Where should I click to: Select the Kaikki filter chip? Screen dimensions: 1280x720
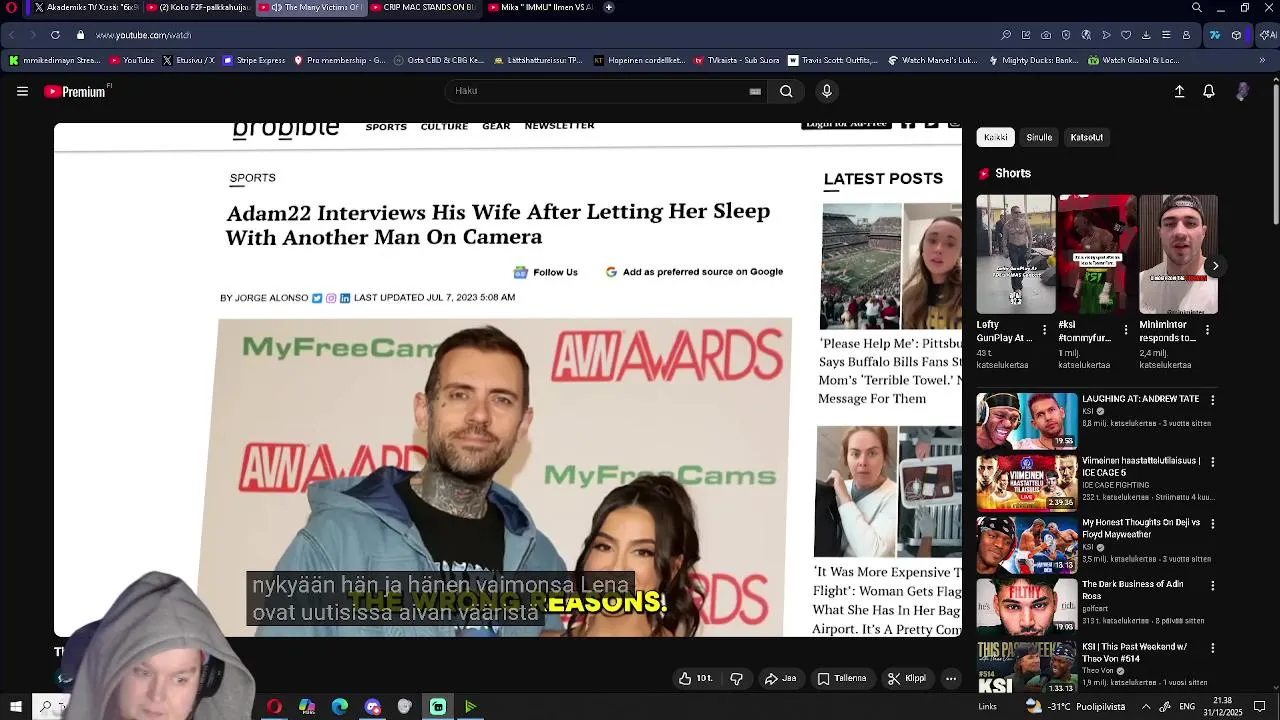point(996,137)
